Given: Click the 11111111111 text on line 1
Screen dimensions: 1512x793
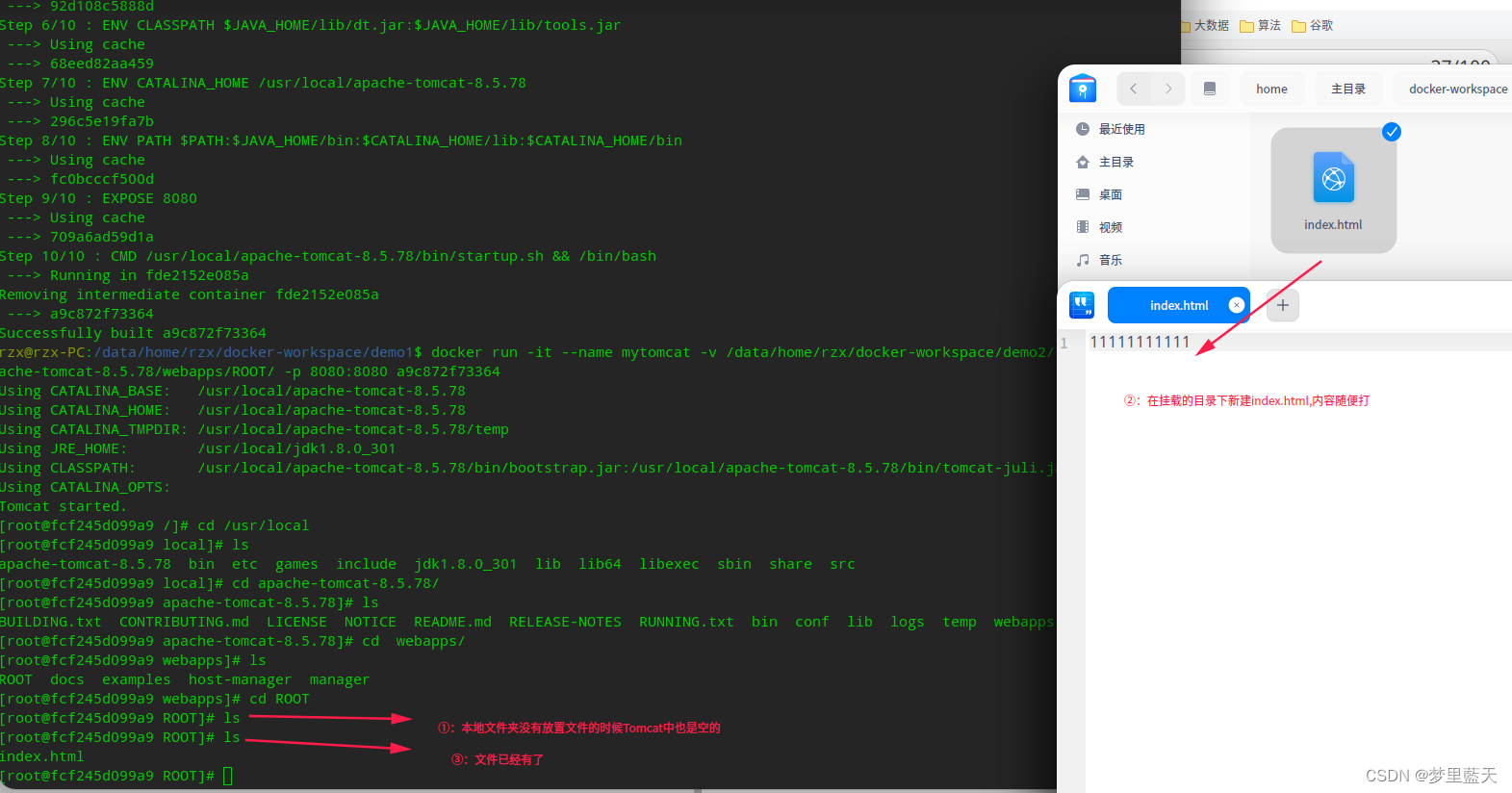Looking at the screenshot, I should (x=1140, y=342).
